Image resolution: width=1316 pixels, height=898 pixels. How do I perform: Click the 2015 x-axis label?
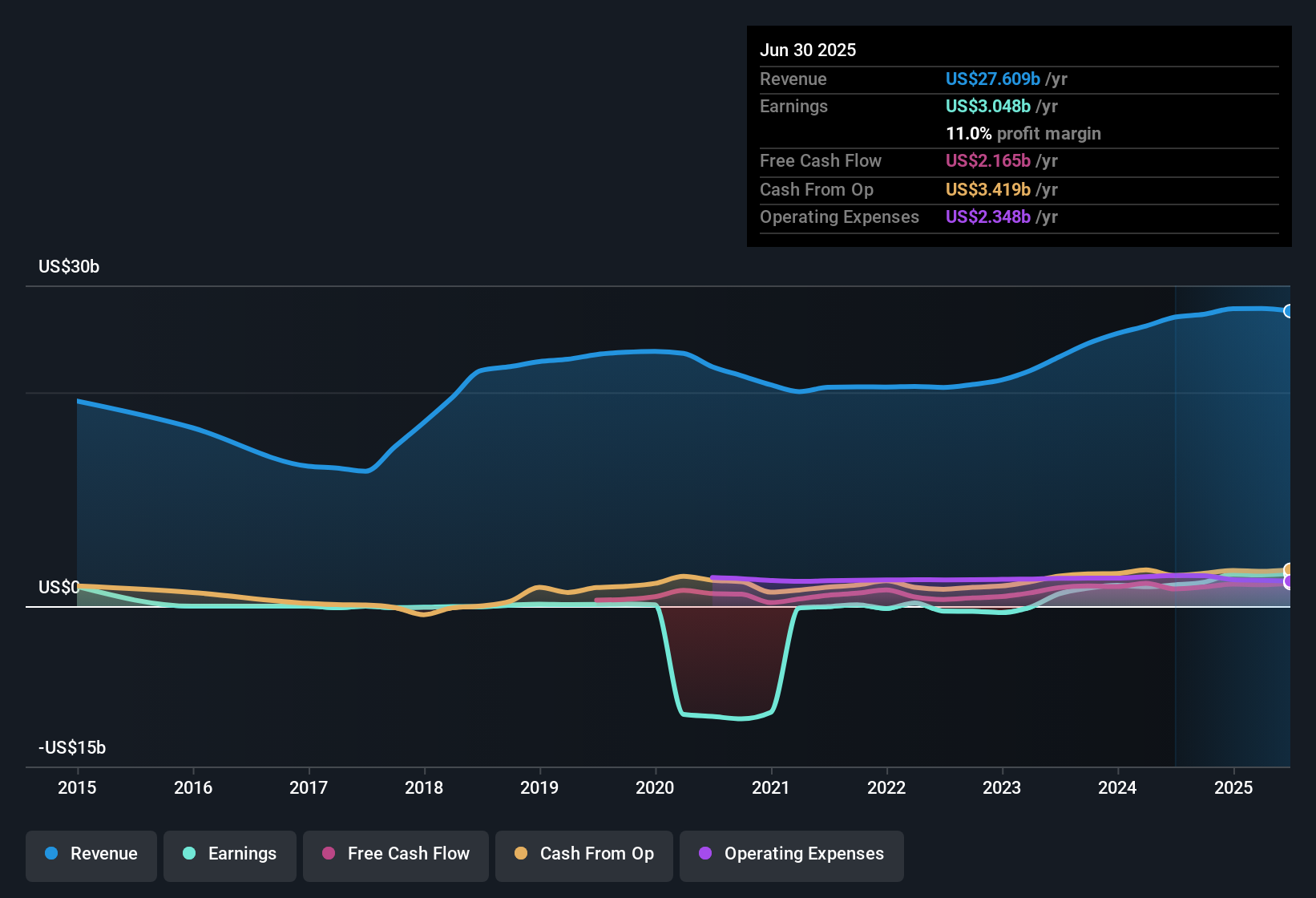click(x=77, y=787)
